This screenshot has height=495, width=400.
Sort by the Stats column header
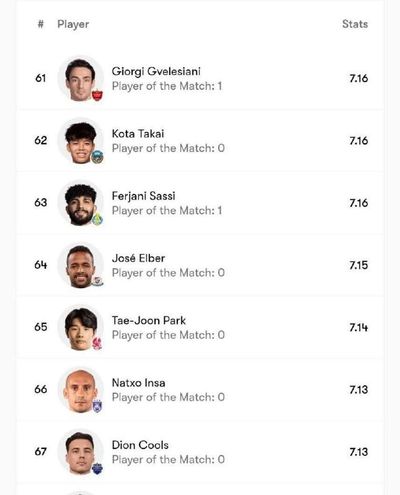355,24
